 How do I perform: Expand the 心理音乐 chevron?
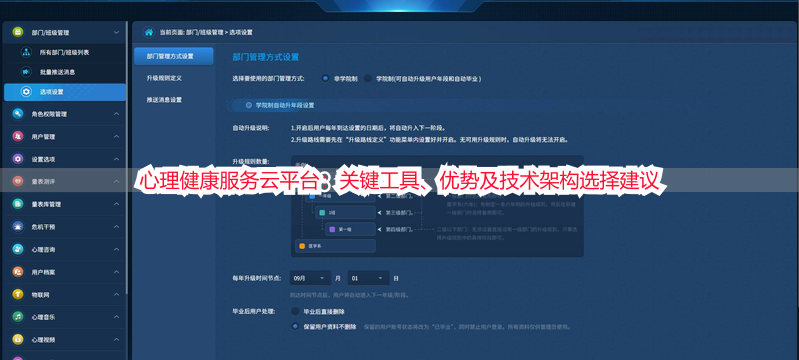coord(116,317)
